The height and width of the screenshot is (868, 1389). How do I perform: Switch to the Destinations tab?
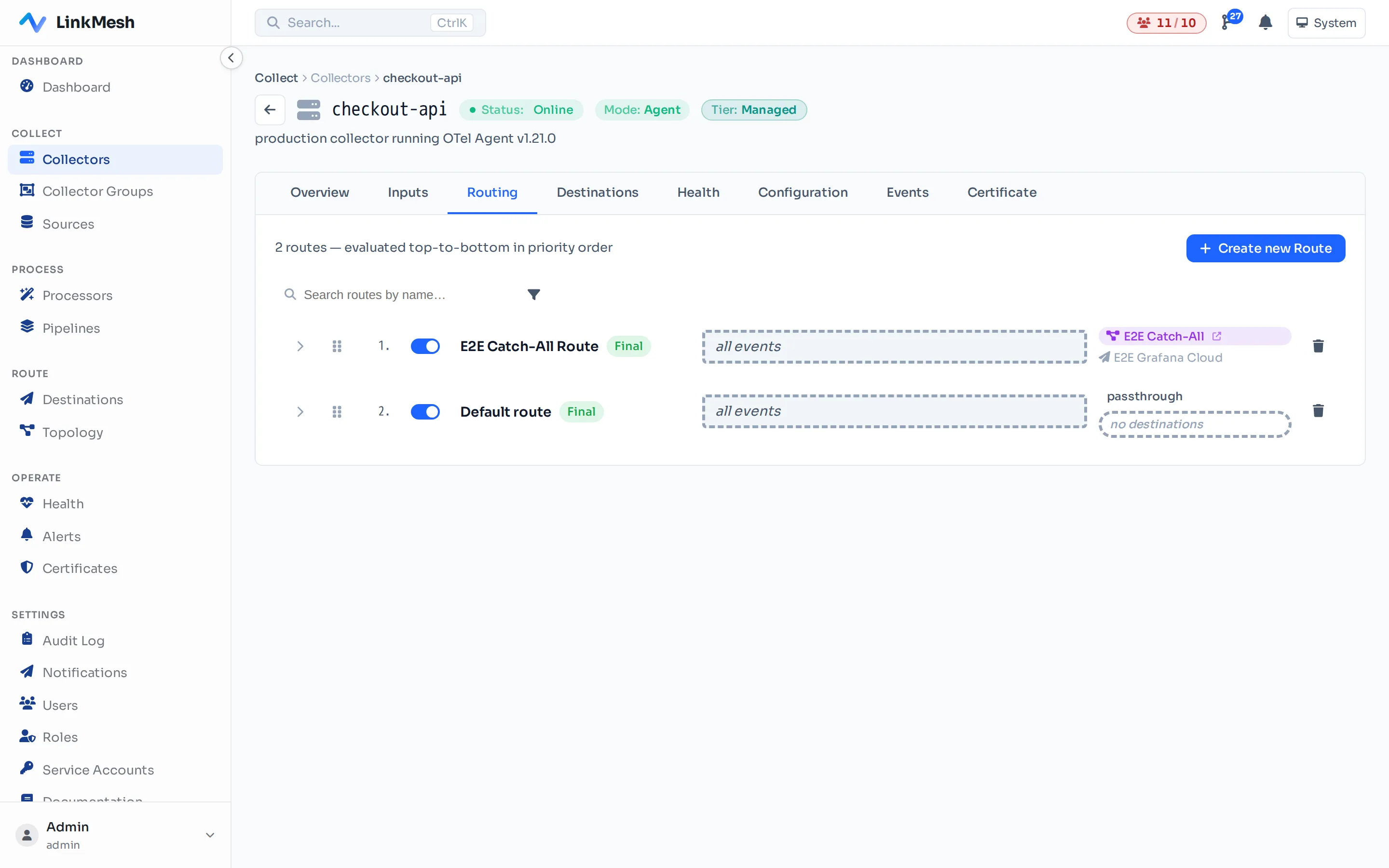(598, 193)
